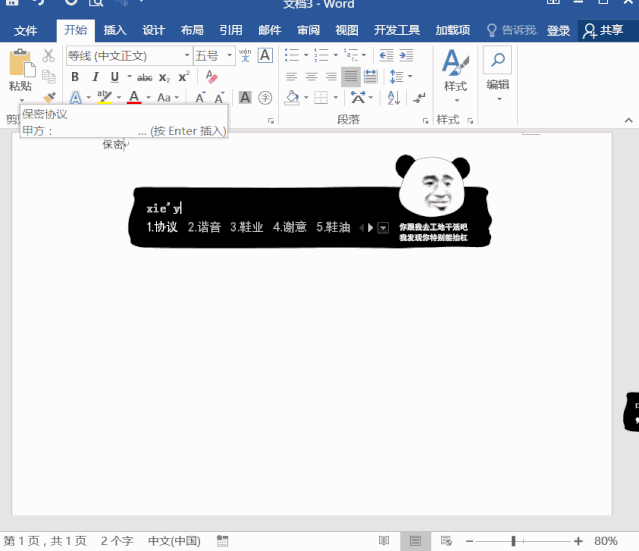Viewport: 639px width, 551px height.
Task: Click the enclosed character icon
Action: click(x=265, y=98)
